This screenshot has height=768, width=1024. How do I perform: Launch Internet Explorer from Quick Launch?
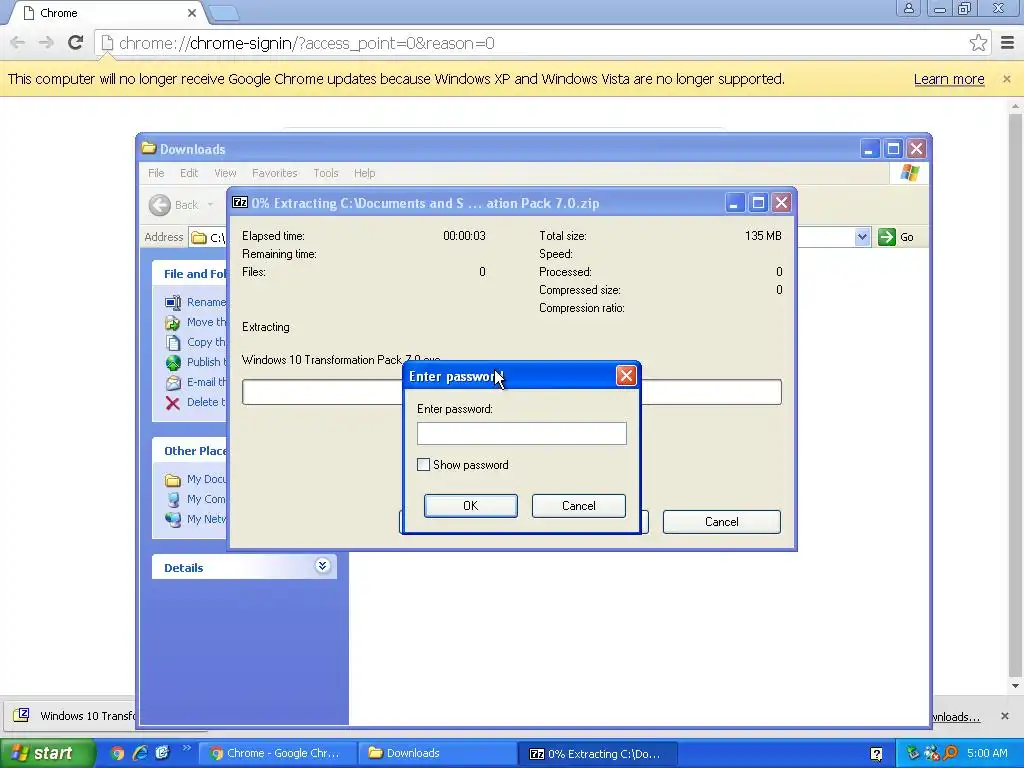coord(140,753)
